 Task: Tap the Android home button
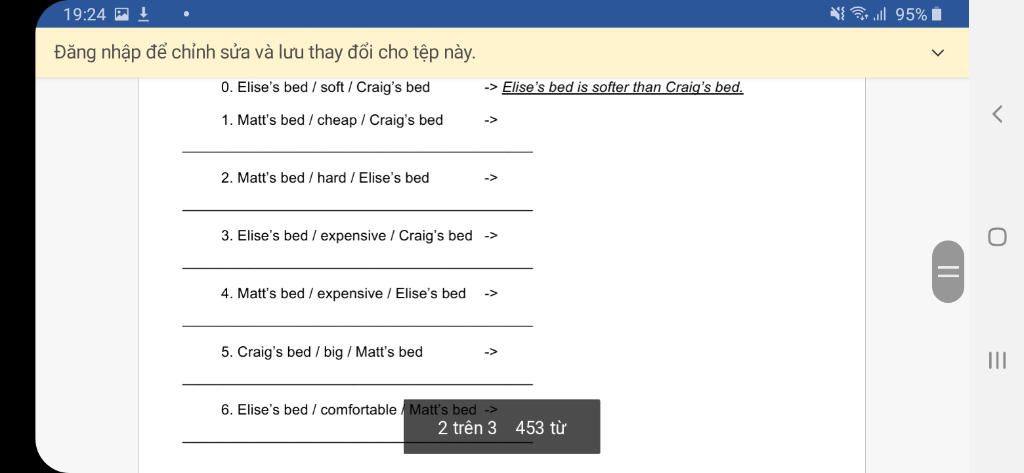997,236
